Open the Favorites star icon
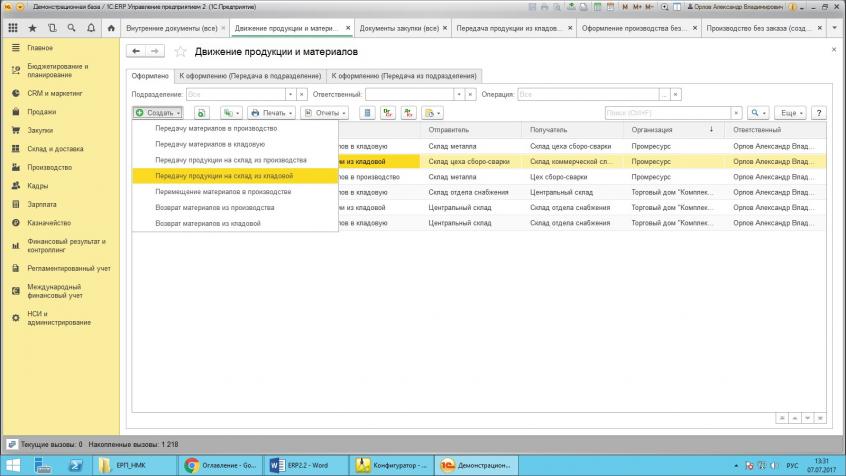 [x=30, y=27]
